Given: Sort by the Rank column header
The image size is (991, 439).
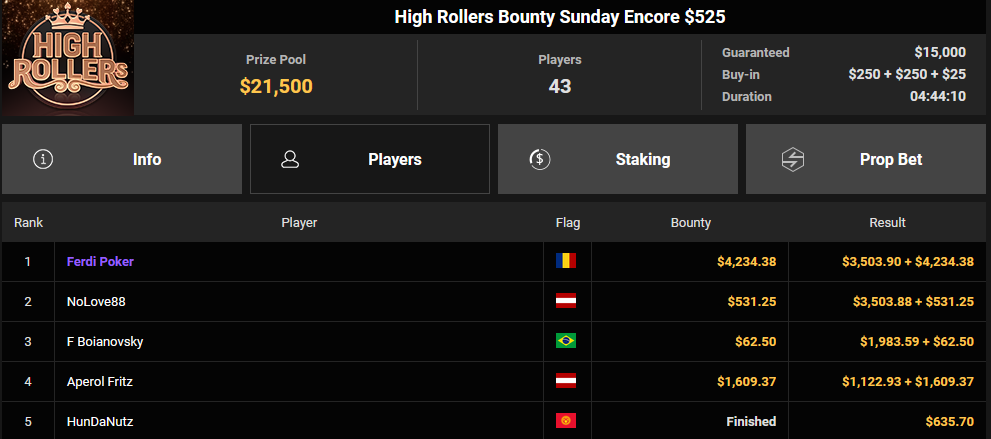Looking at the screenshot, I should click(28, 223).
